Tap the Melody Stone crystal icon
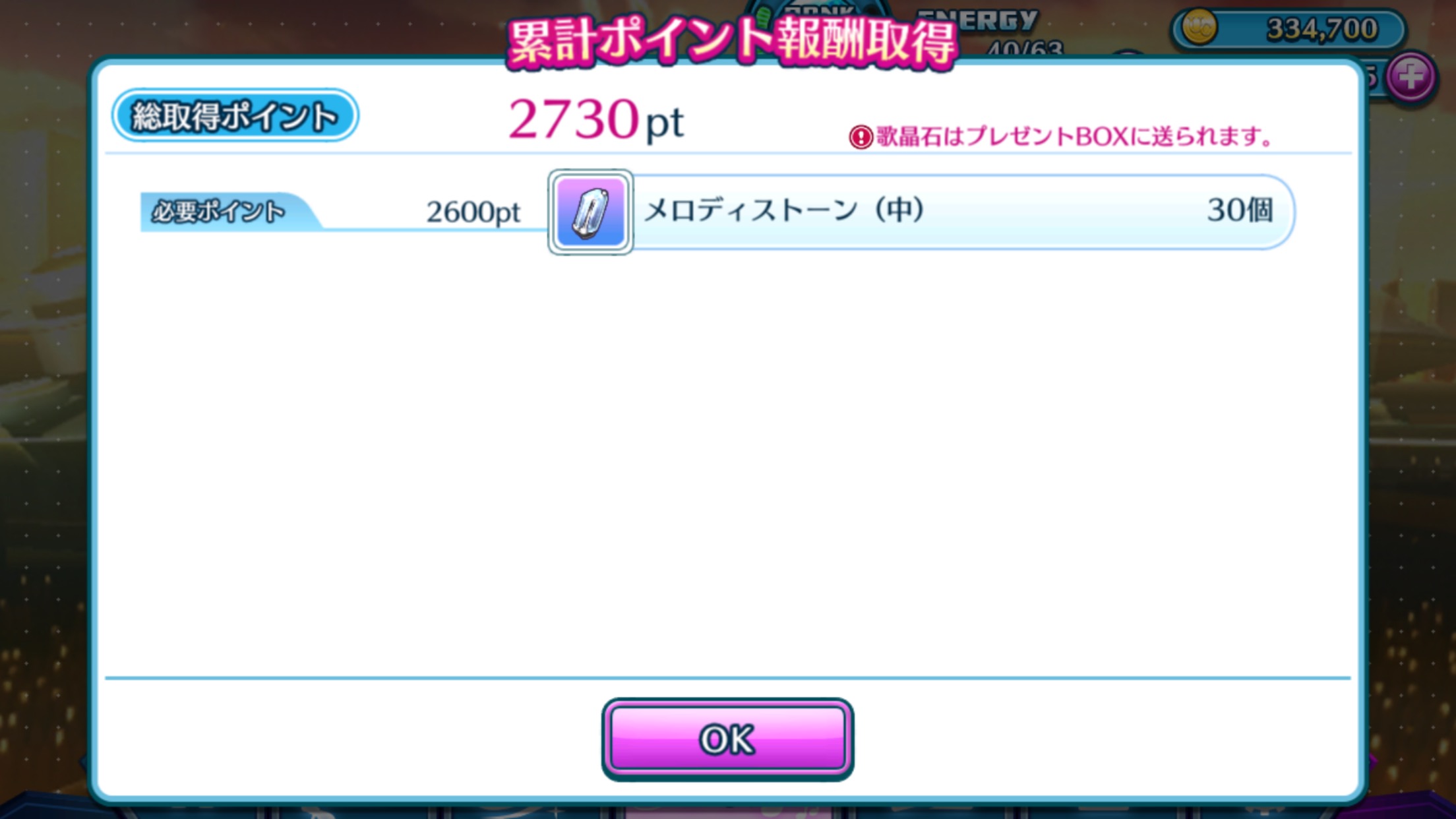1456x819 pixels. 590,212
